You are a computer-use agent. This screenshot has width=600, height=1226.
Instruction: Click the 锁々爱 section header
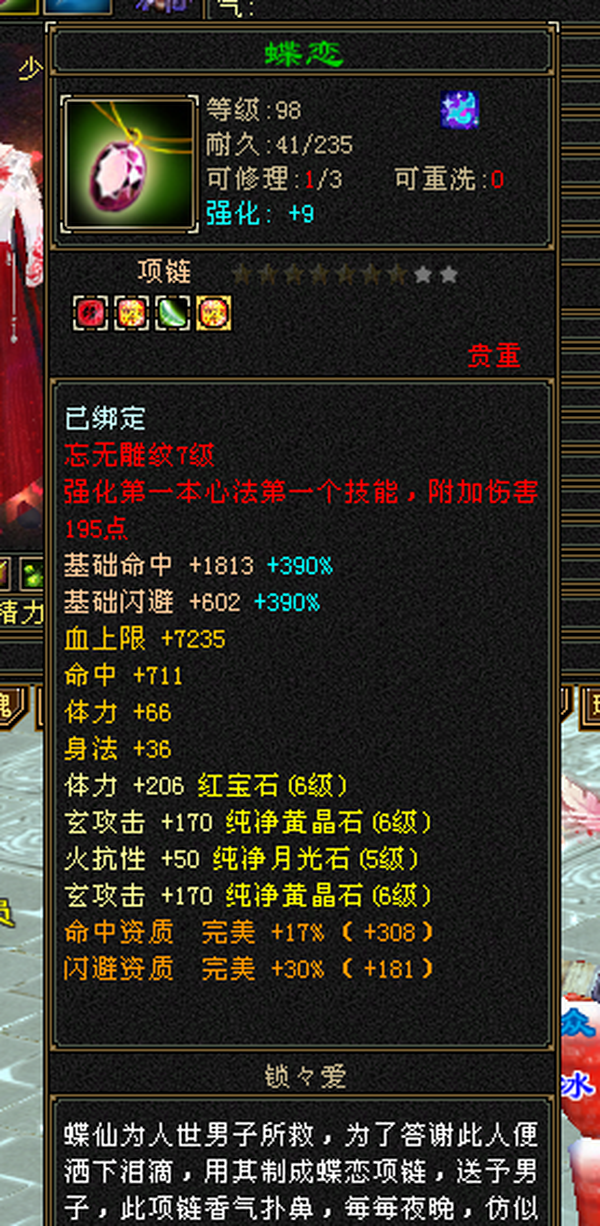[x=304, y=1076]
